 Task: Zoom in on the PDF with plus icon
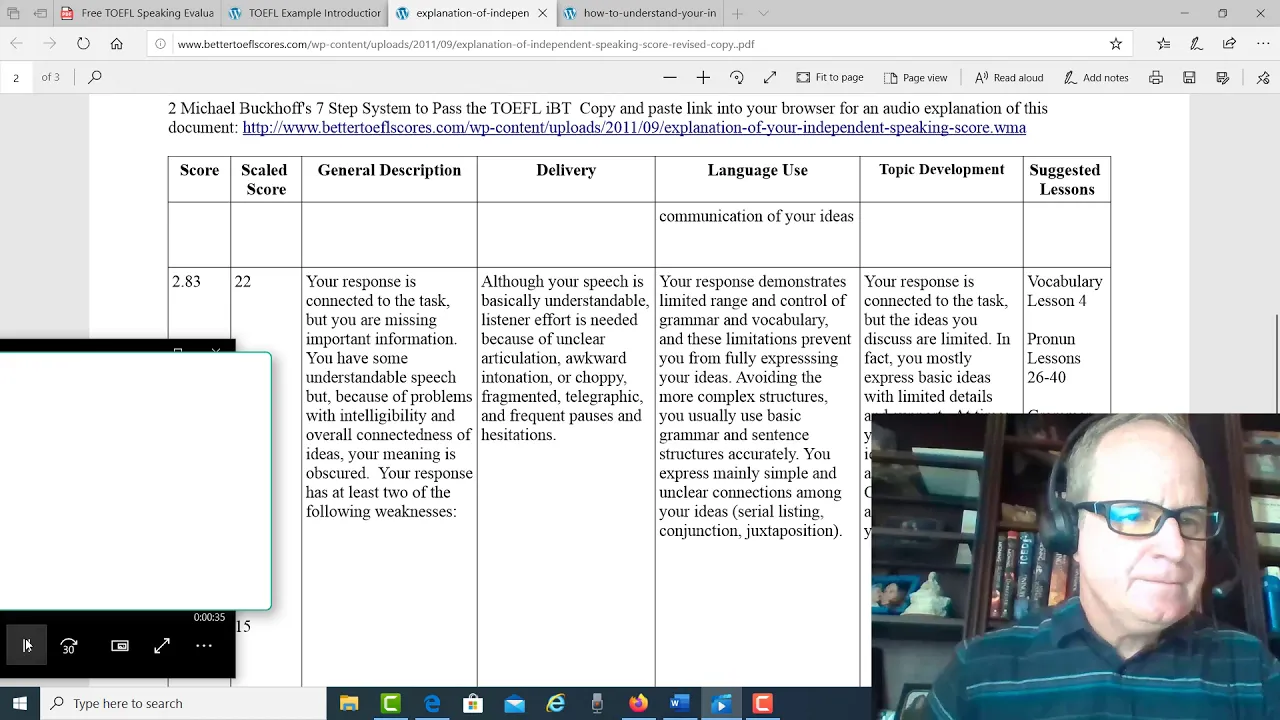point(703,77)
